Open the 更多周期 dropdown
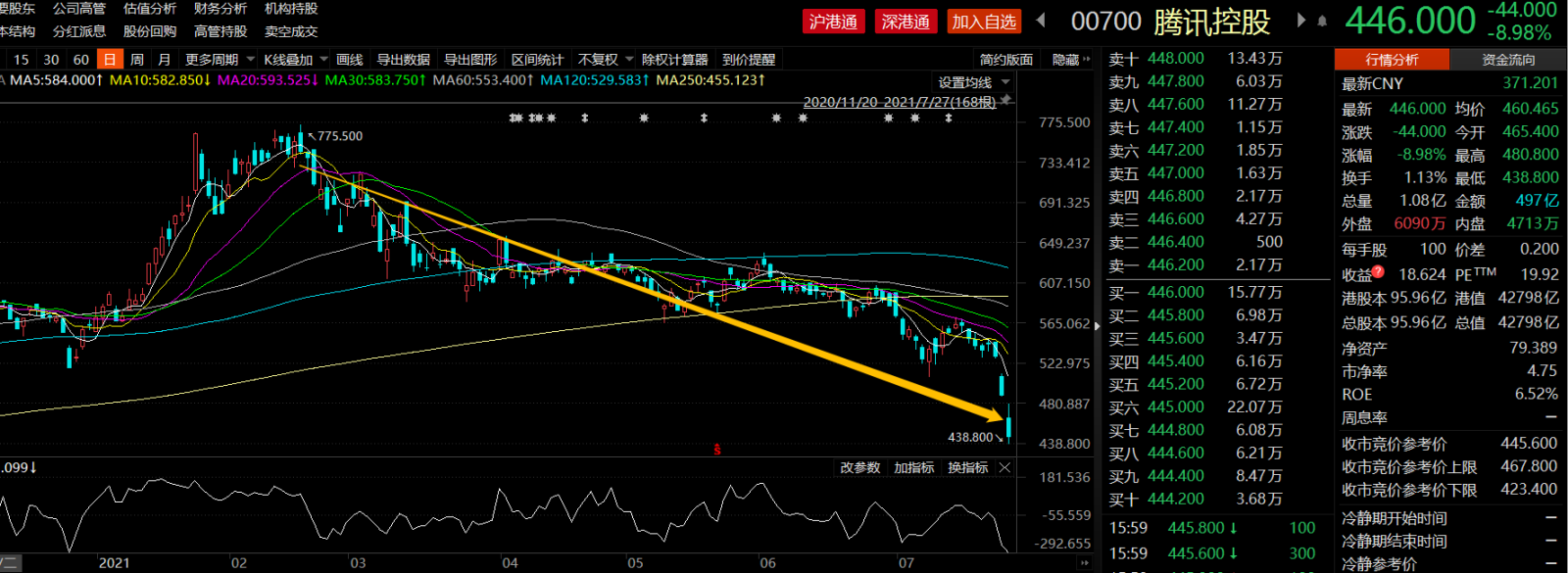The height and width of the screenshot is (573, 1568). [220, 60]
